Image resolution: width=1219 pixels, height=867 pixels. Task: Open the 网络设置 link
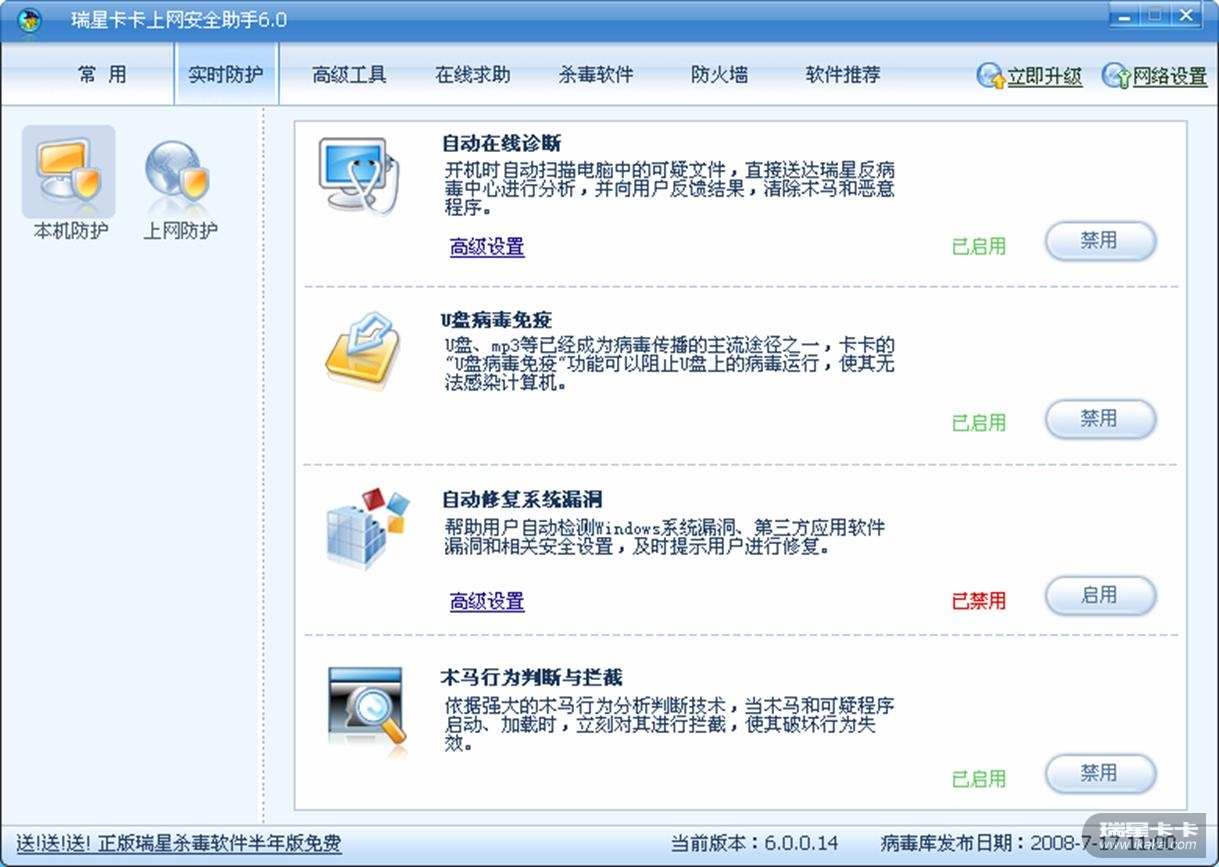click(1170, 77)
